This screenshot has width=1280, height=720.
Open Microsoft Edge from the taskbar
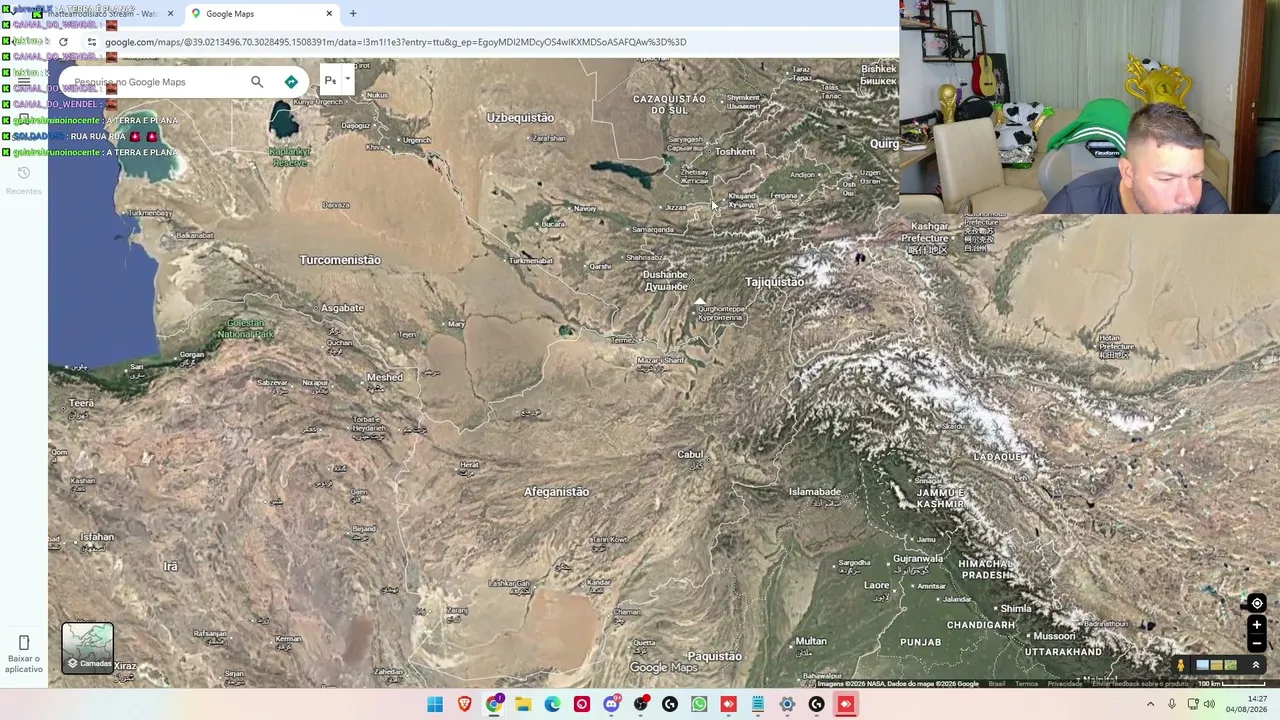pyautogui.click(x=552, y=704)
